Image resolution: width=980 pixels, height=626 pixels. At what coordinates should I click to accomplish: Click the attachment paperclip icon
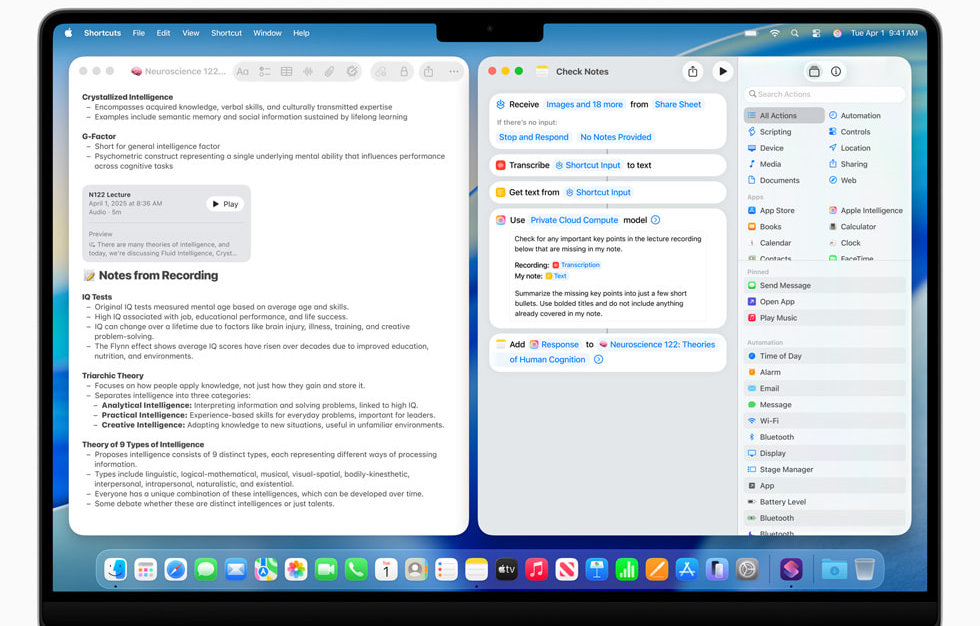329,72
